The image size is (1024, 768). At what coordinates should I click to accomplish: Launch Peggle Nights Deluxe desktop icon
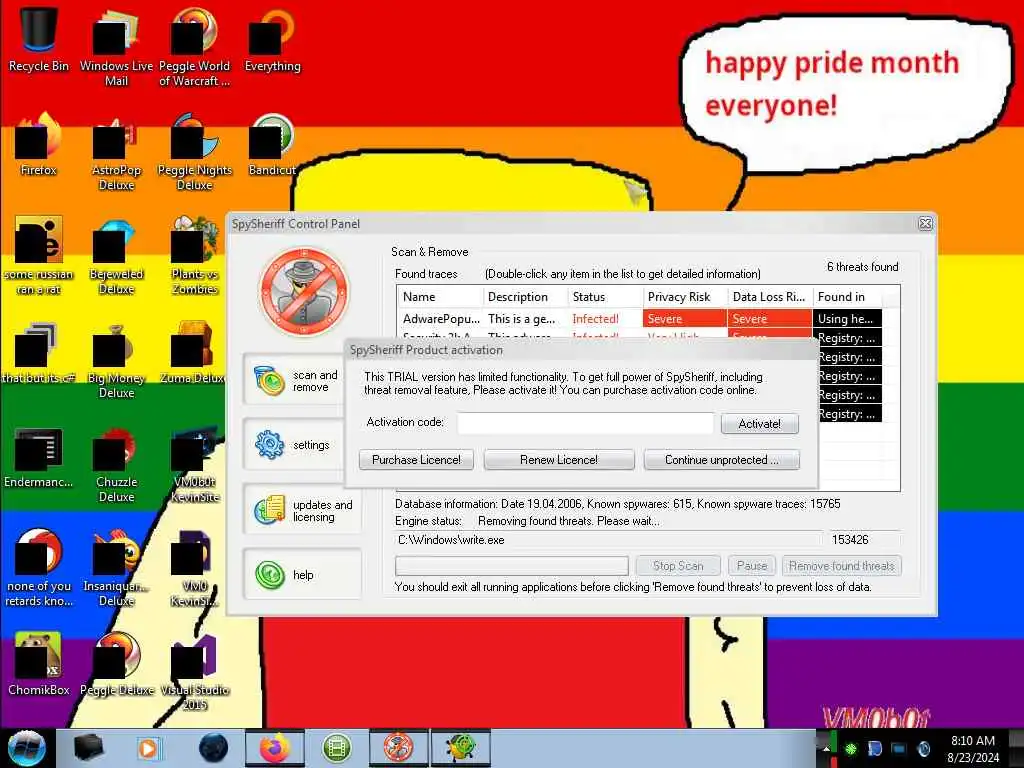[x=195, y=152]
